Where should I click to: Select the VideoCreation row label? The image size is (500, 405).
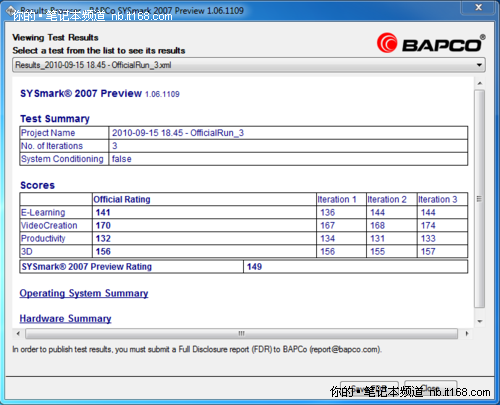pos(49,225)
